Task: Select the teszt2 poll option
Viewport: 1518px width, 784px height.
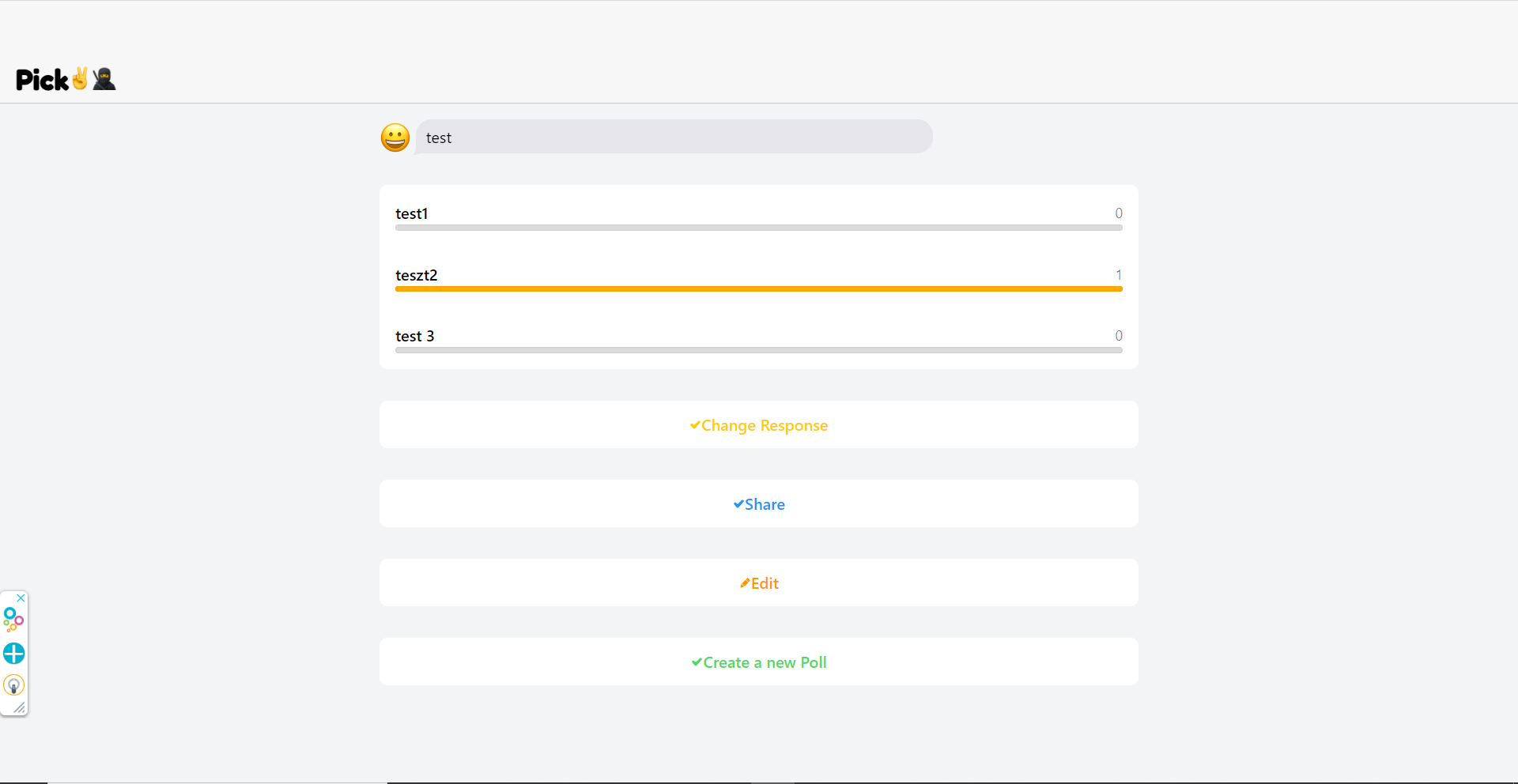Action: [x=758, y=278]
